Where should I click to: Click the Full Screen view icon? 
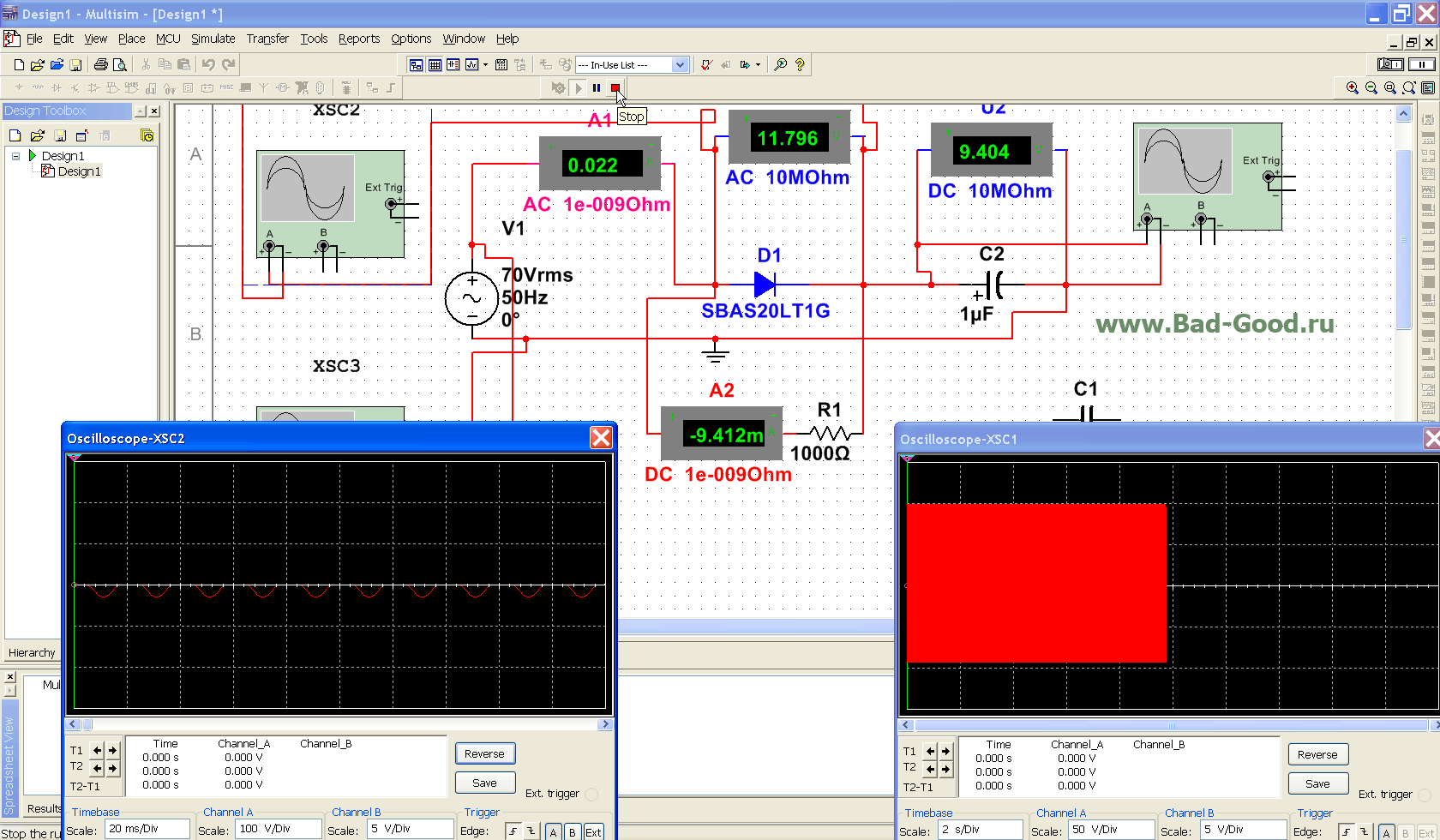tap(1428, 87)
